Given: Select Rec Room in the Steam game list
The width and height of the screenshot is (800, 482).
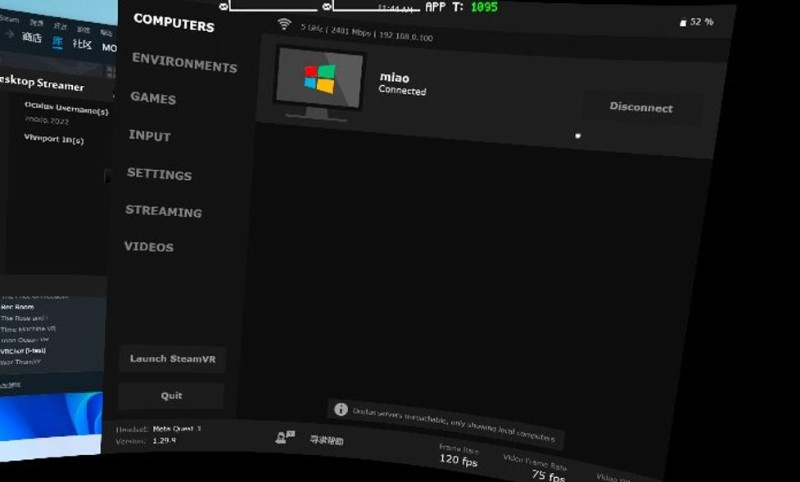Looking at the screenshot, I should (x=17, y=307).
